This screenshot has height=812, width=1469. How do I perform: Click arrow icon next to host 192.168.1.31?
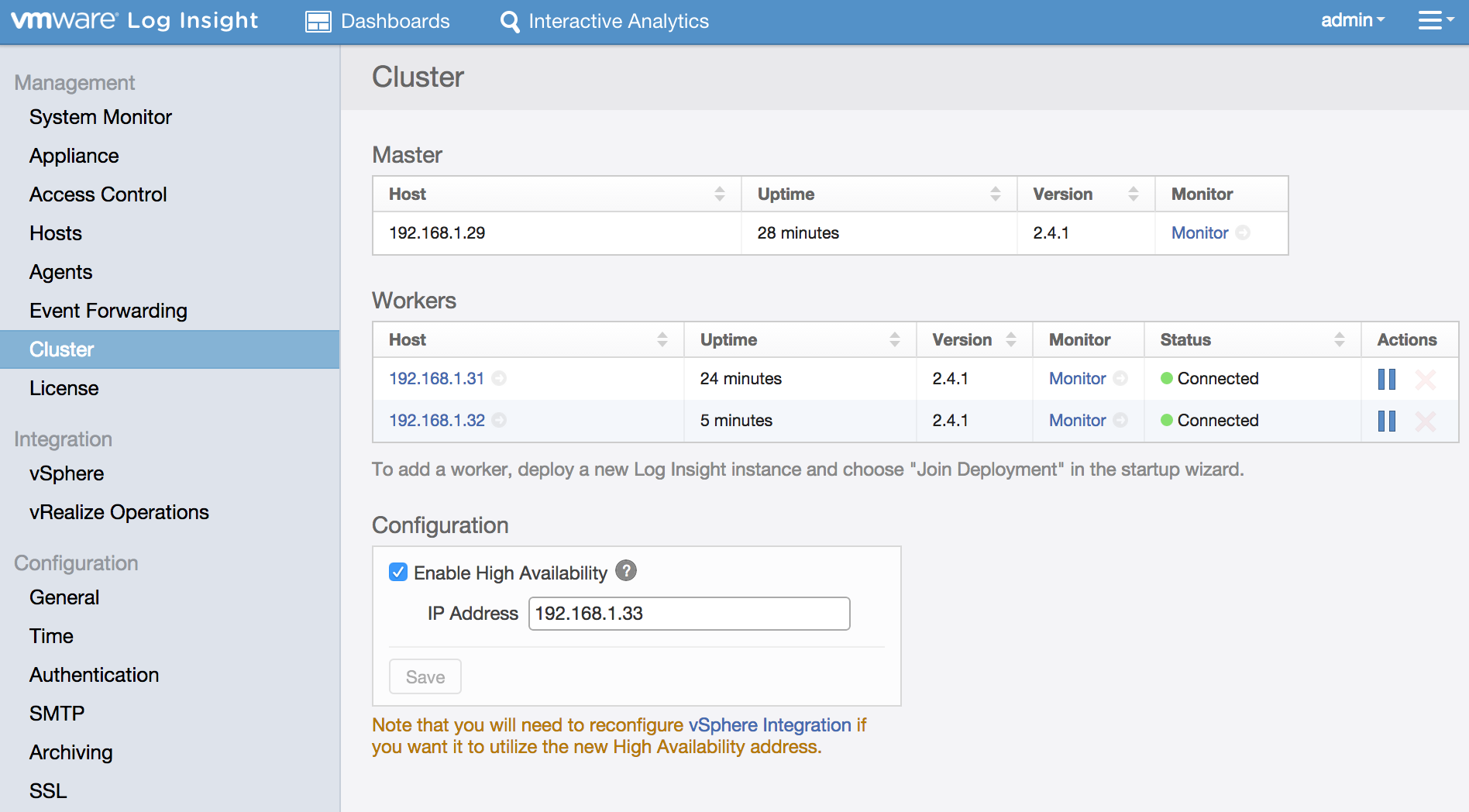tap(500, 378)
